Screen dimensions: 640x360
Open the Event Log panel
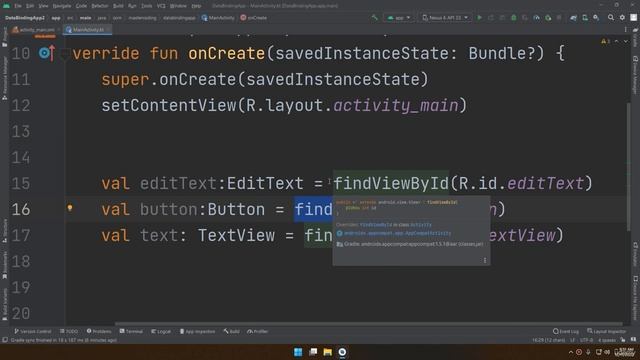coord(566,331)
